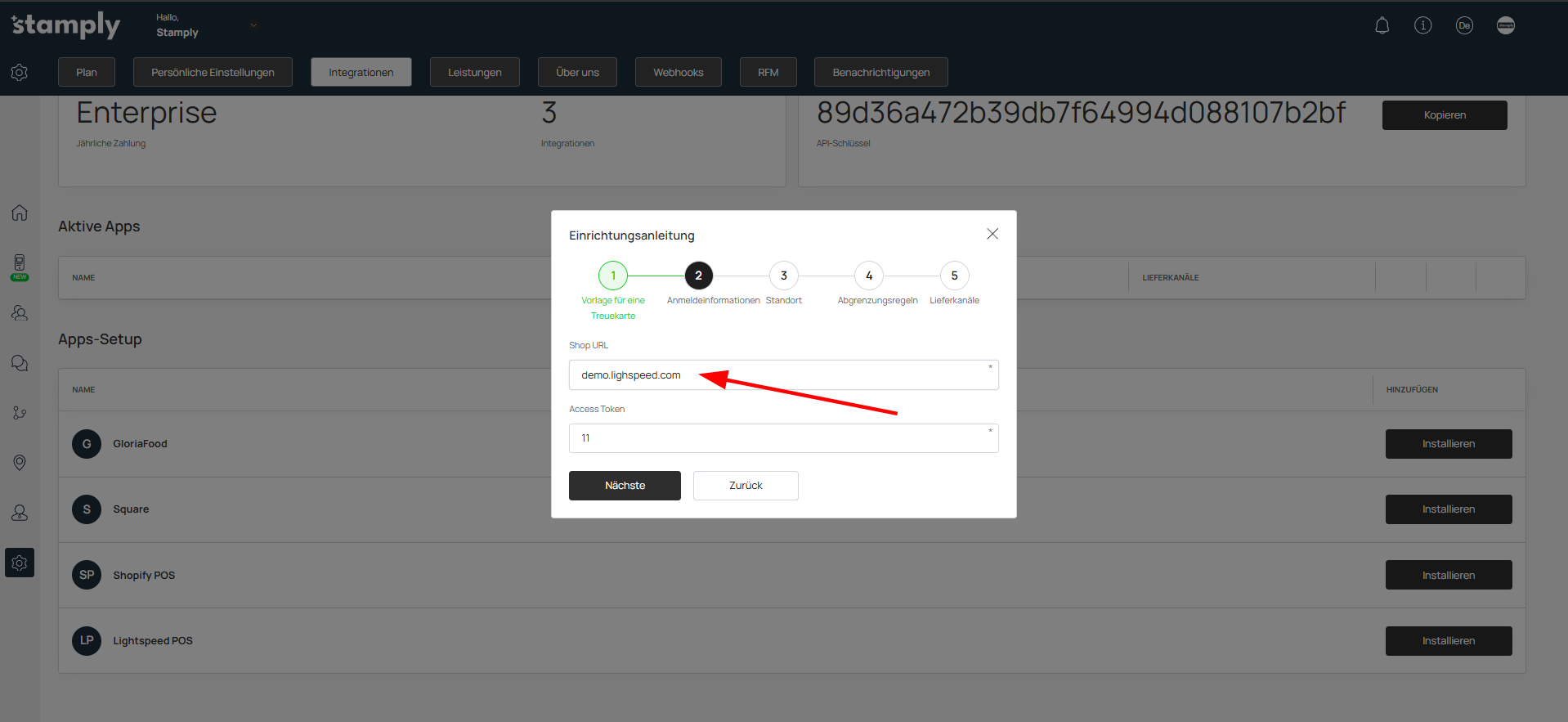Viewport: 1568px width, 722px height.
Task: Open the branch workflow sidebar icon
Action: [20, 413]
